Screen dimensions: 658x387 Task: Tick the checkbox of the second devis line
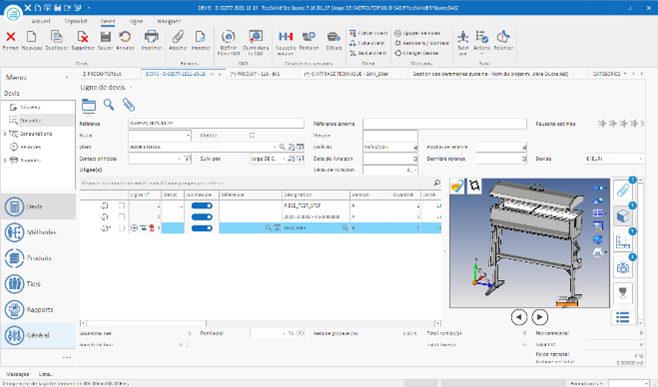click(x=122, y=217)
